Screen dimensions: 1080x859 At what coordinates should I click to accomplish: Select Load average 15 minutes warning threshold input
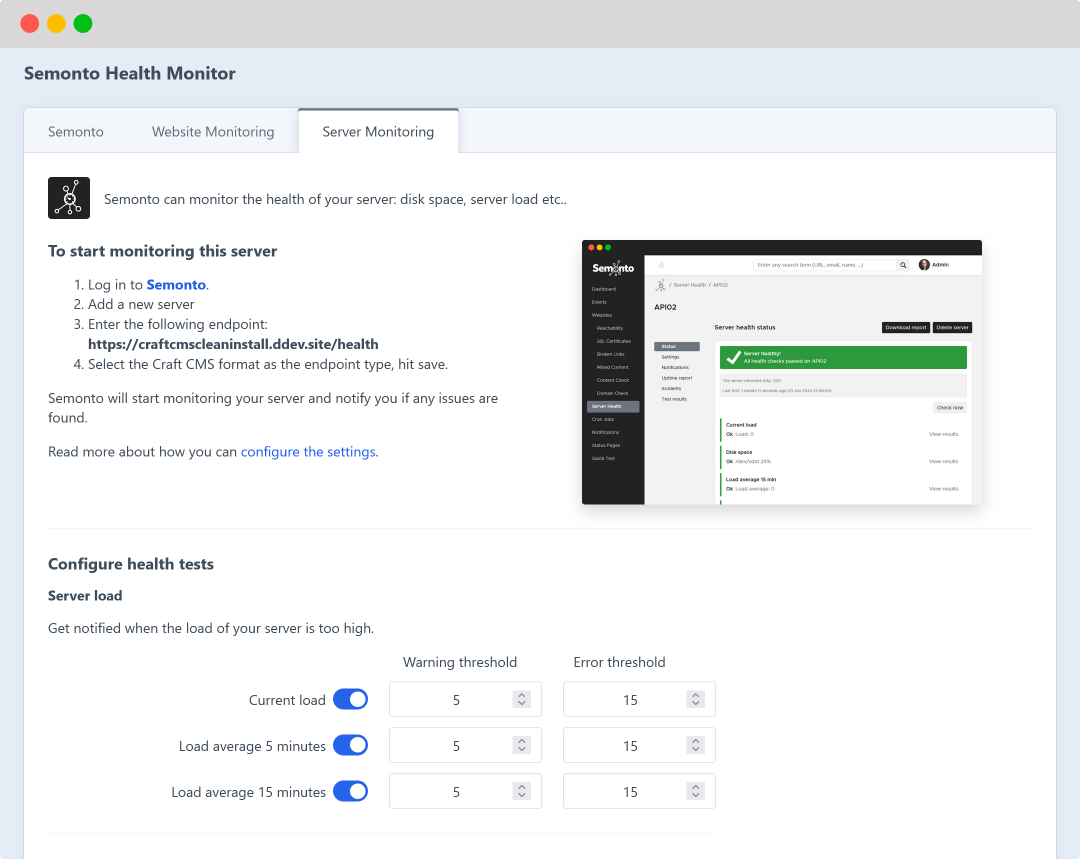pos(466,791)
